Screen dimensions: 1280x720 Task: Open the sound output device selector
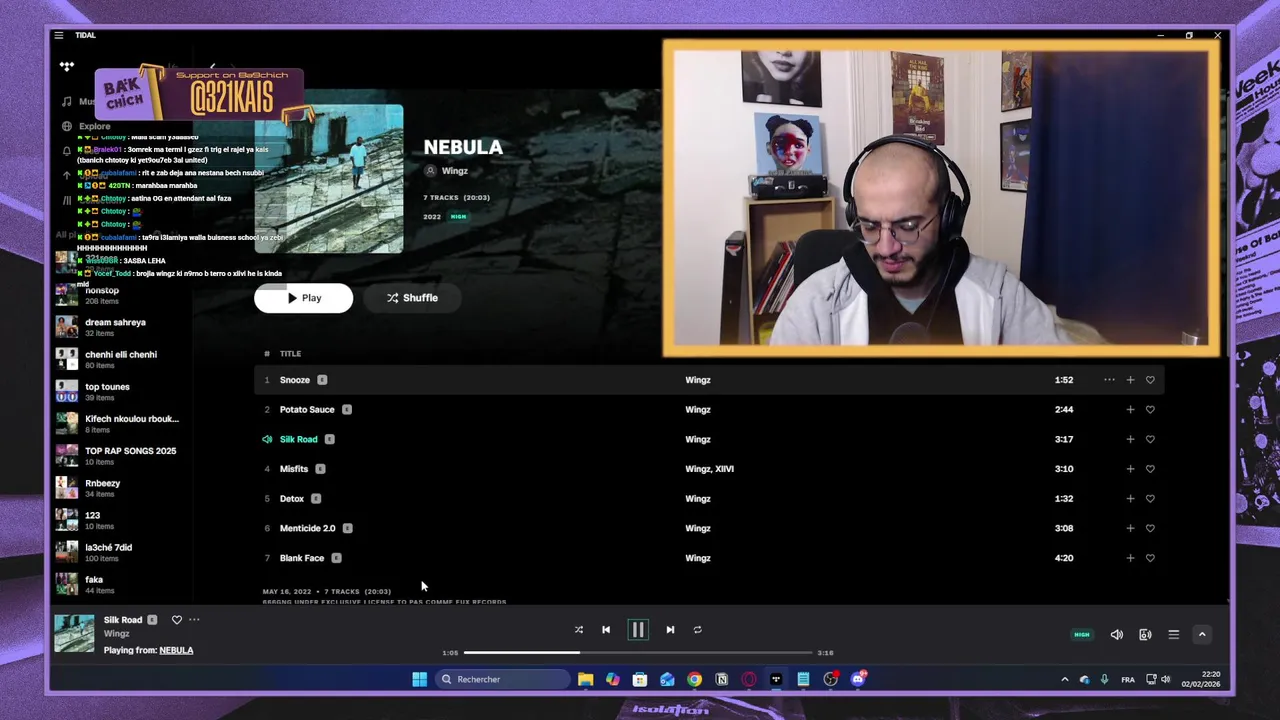coord(1145,635)
